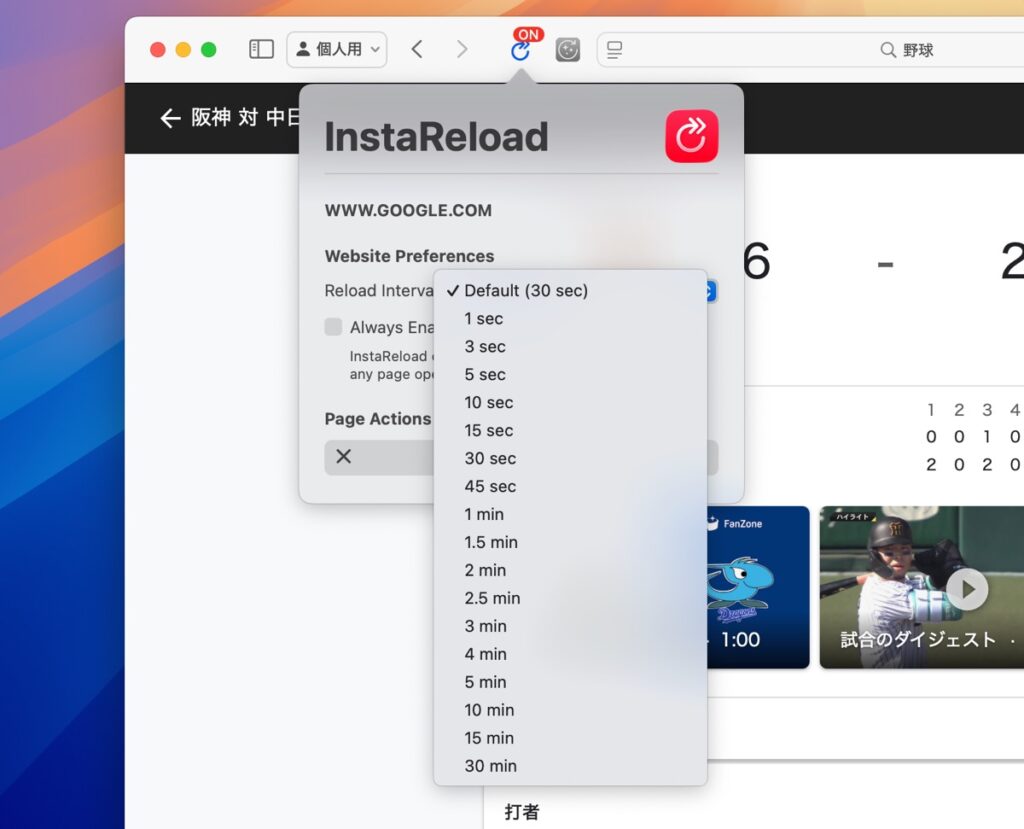Choose 5 sec reload interval
The width and height of the screenshot is (1024, 829).
(570, 374)
